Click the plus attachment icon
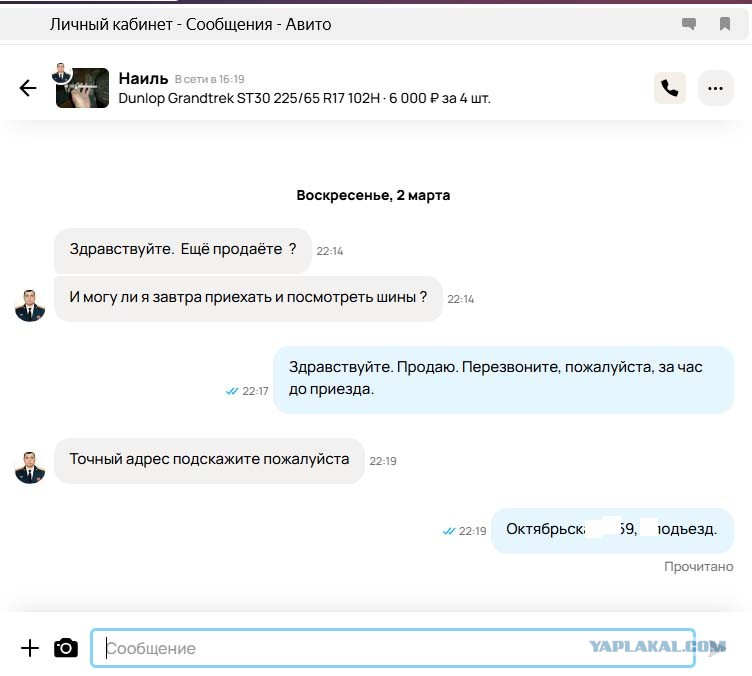This screenshot has height=676, width=752. coord(30,648)
